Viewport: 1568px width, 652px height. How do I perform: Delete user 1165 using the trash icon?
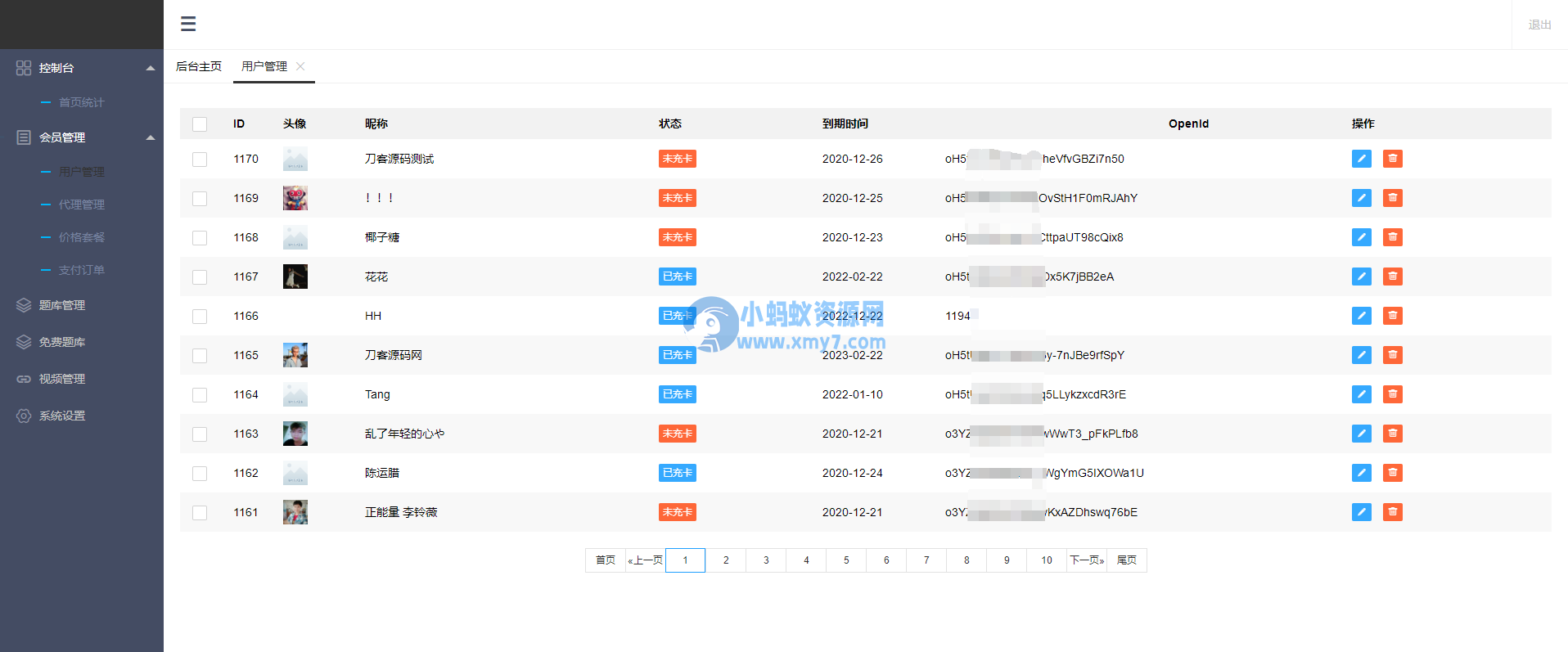click(x=1392, y=355)
